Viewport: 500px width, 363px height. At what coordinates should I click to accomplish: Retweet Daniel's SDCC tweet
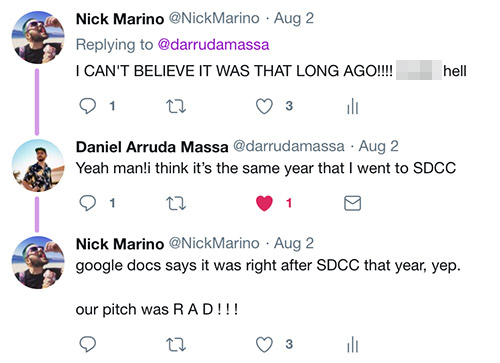pyautogui.click(x=176, y=203)
